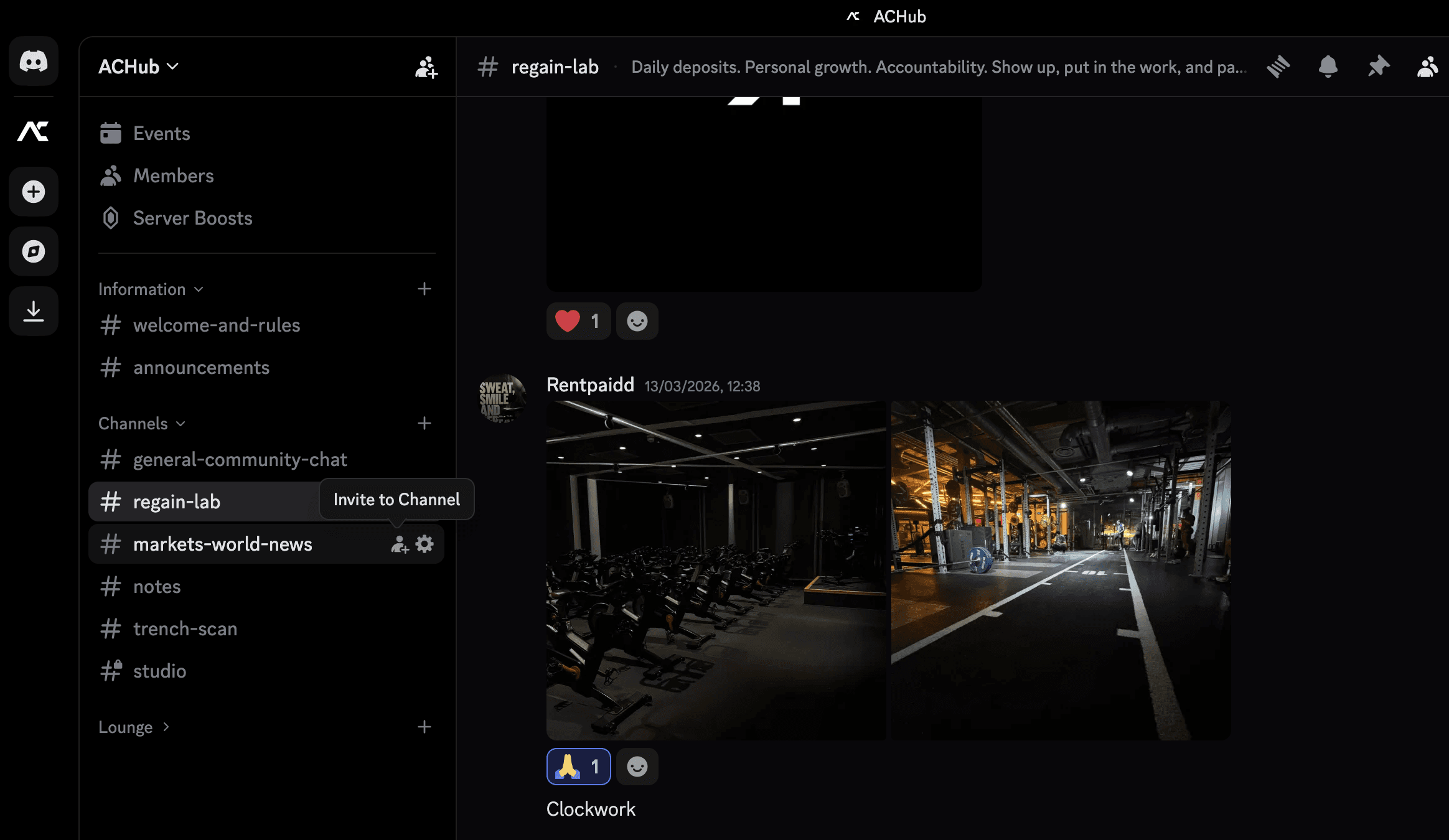The height and width of the screenshot is (840, 1449).
Task: Open the ACHub server dropdown menu
Action: [139, 67]
